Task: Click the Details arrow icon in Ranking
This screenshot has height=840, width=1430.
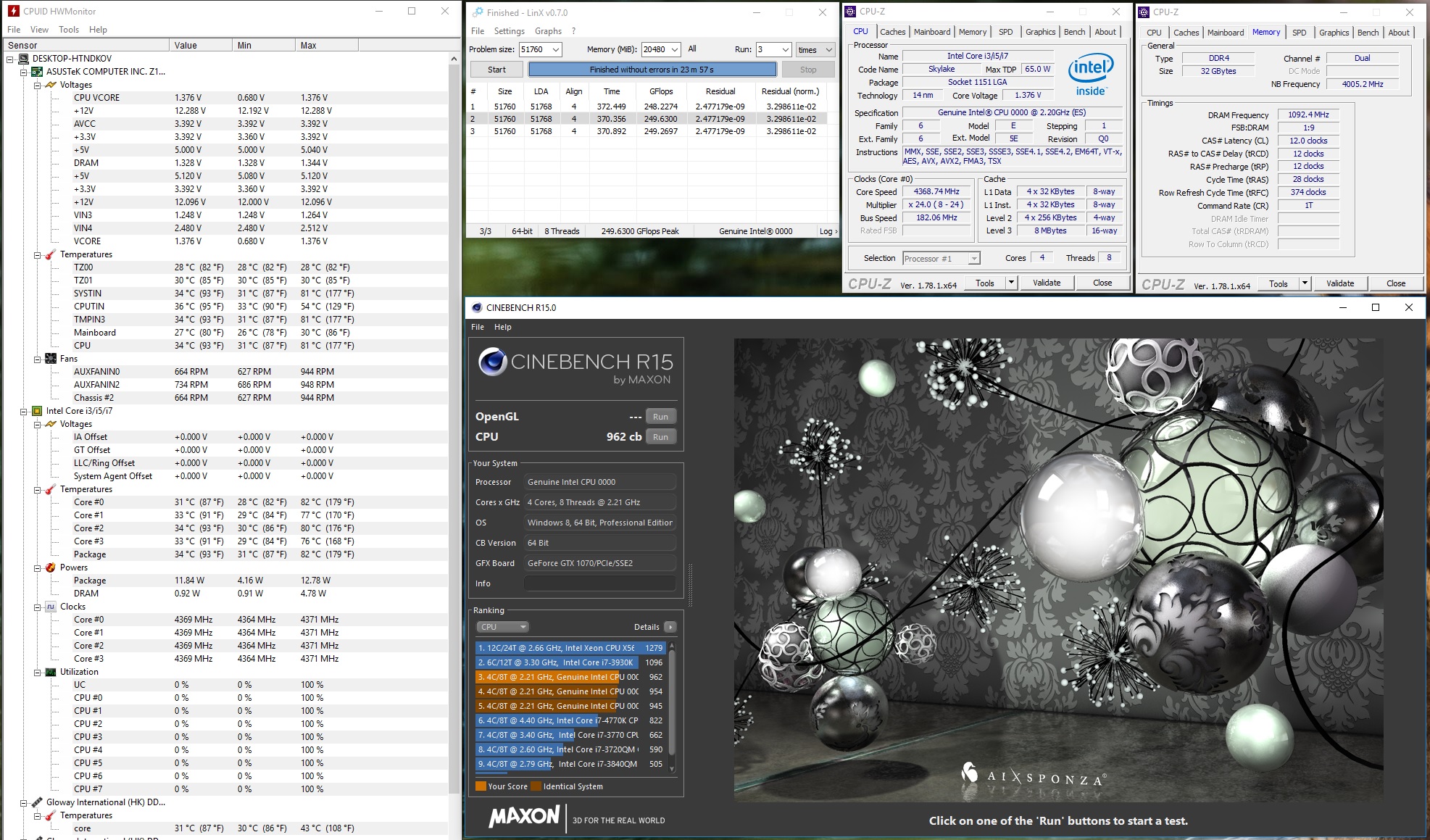Action: click(670, 627)
